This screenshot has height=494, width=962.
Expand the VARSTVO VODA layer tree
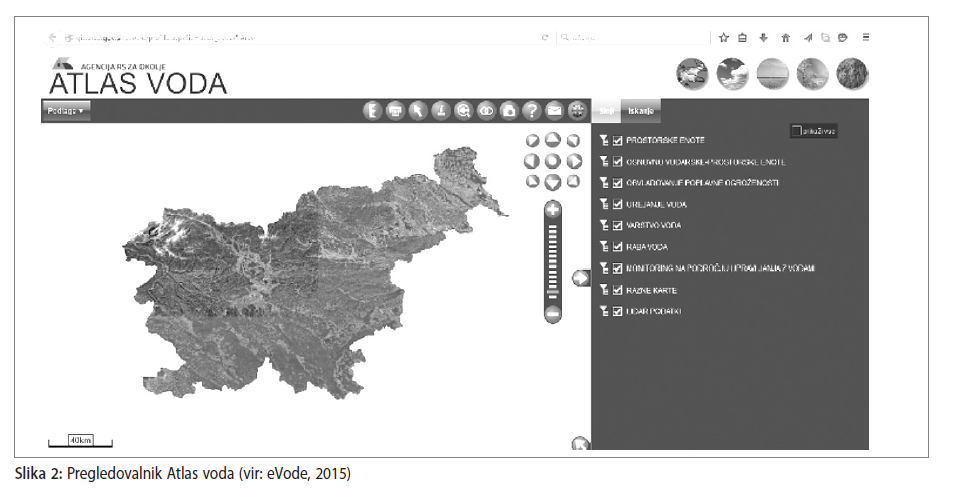click(x=604, y=225)
